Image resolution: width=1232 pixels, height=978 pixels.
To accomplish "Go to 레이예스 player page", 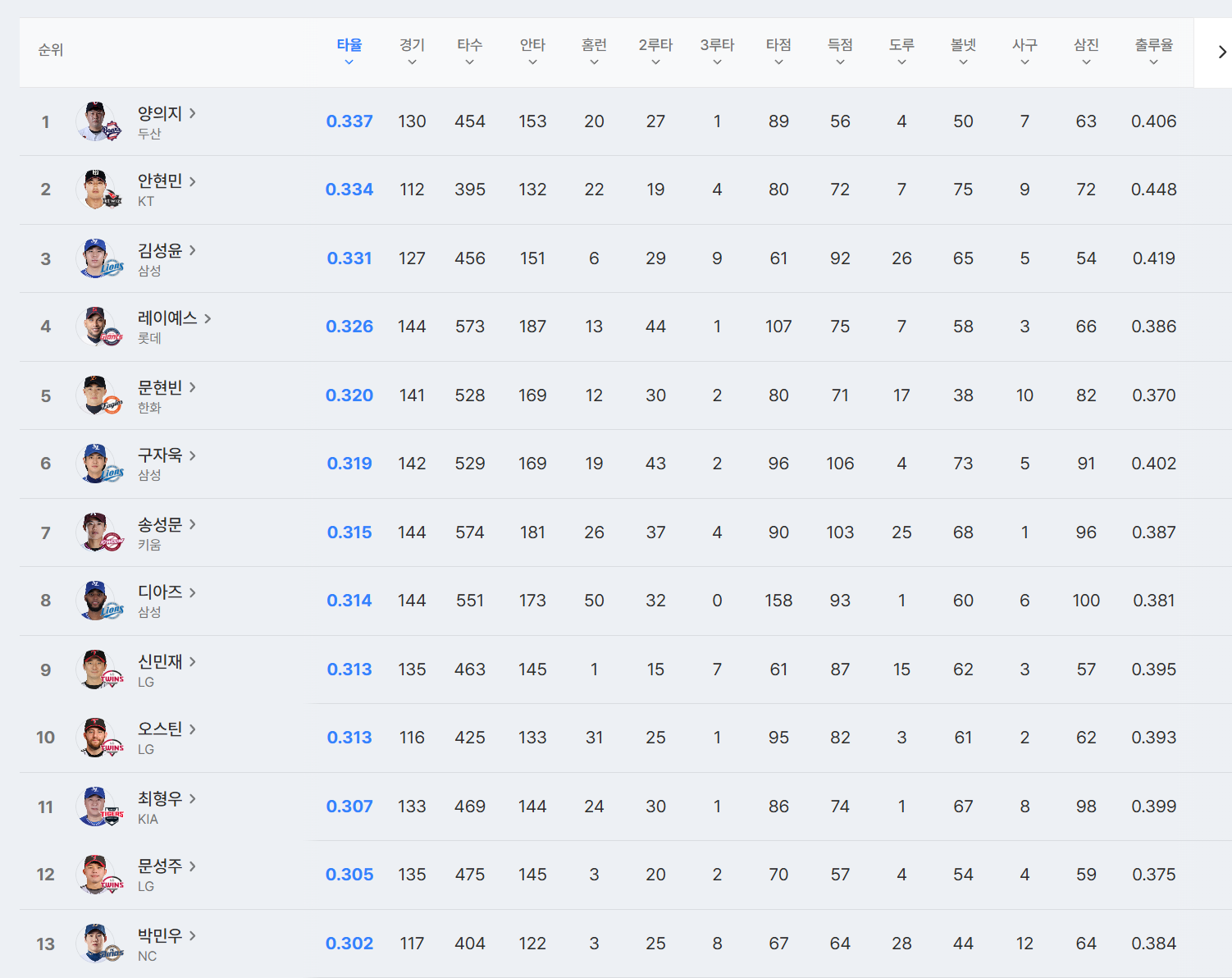I will click(x=174, y=318).
